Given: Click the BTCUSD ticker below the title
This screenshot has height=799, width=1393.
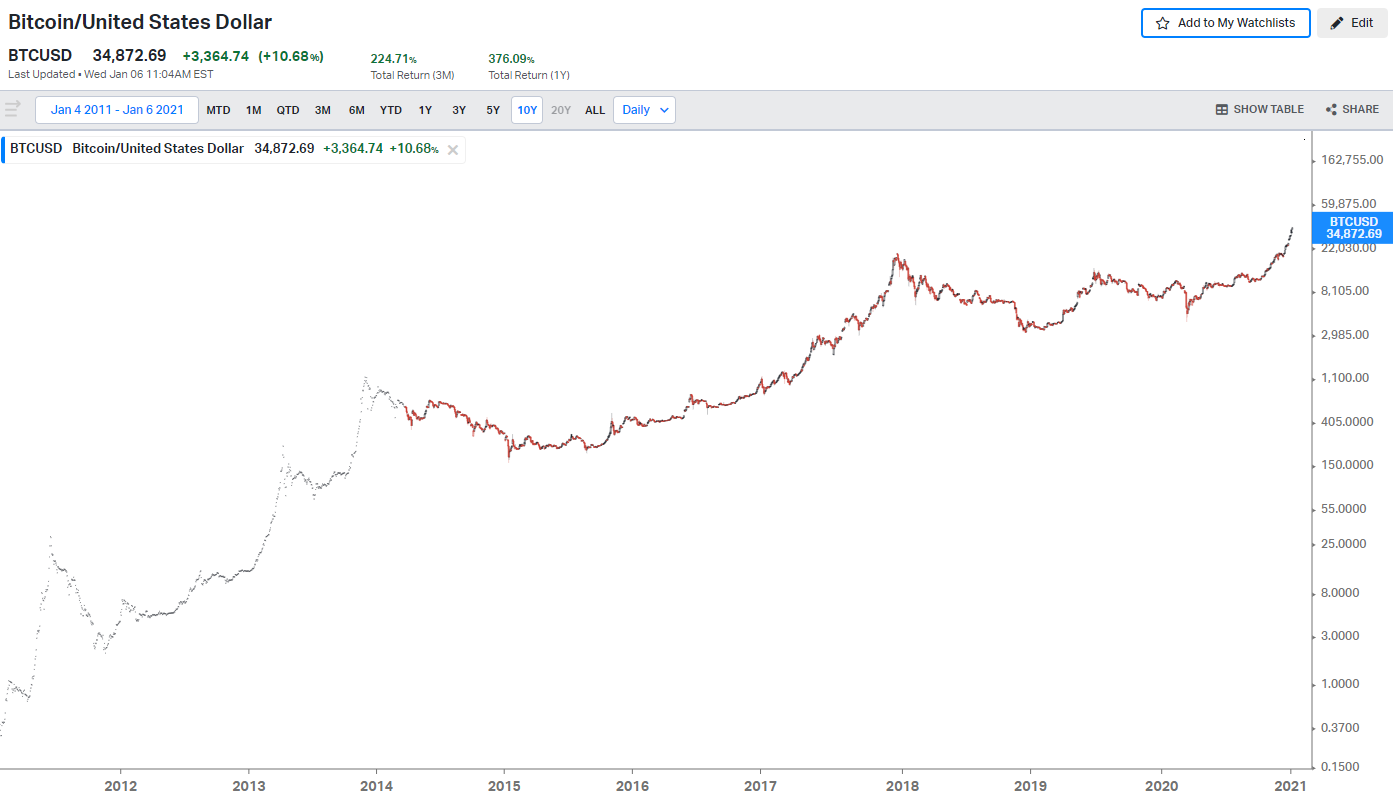Looking at the screenshot, I should click(40, 56).
